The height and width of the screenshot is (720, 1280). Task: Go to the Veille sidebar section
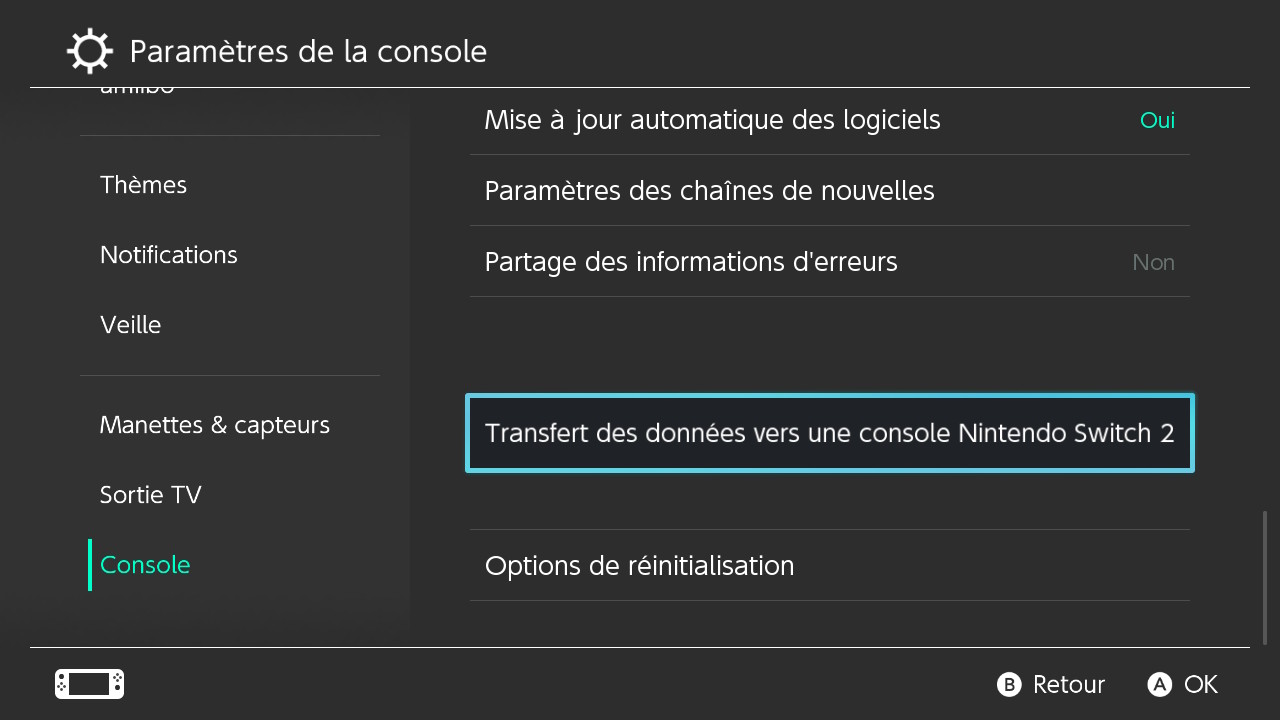(131, 325)
